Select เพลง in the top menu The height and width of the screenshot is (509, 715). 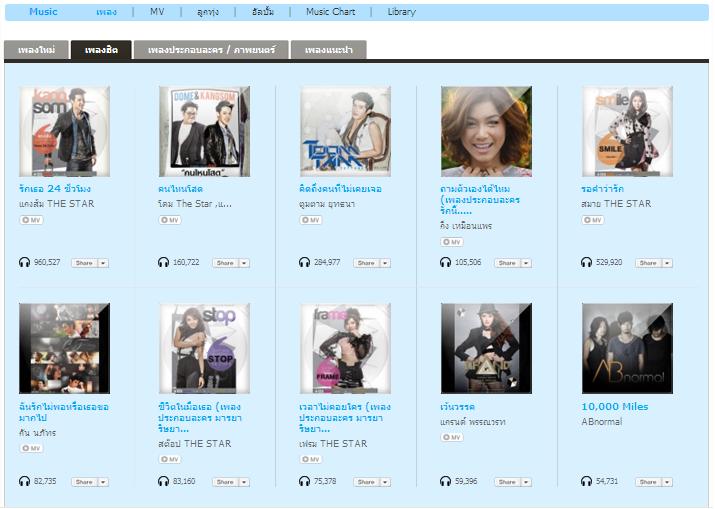pos(106,12)
